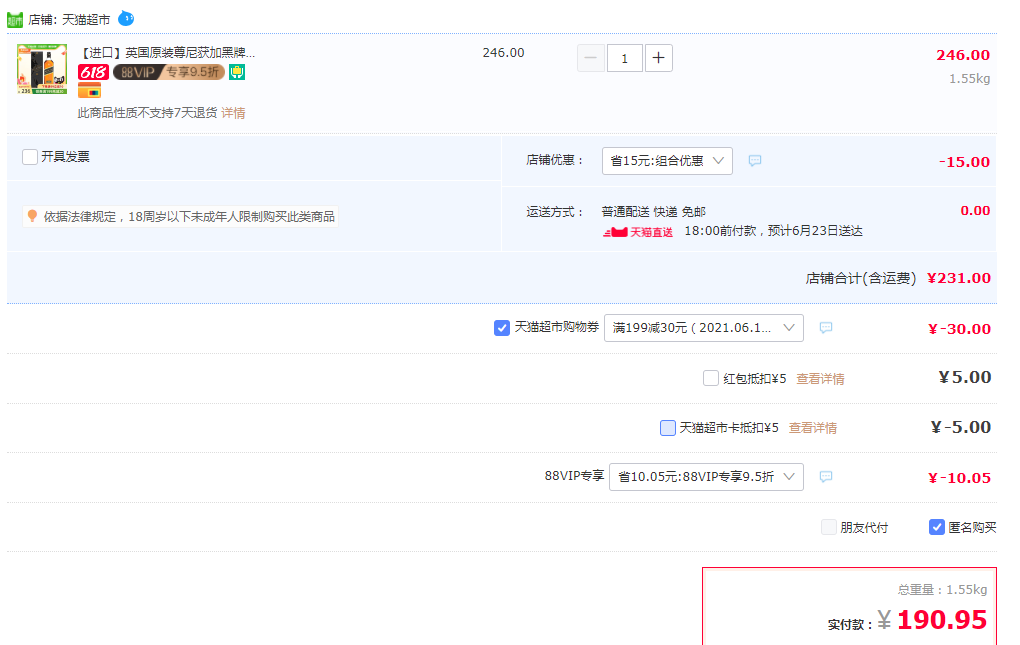Click 查看详情 link next to 天猫超市卡抵扣¥5

pos(812,428)
